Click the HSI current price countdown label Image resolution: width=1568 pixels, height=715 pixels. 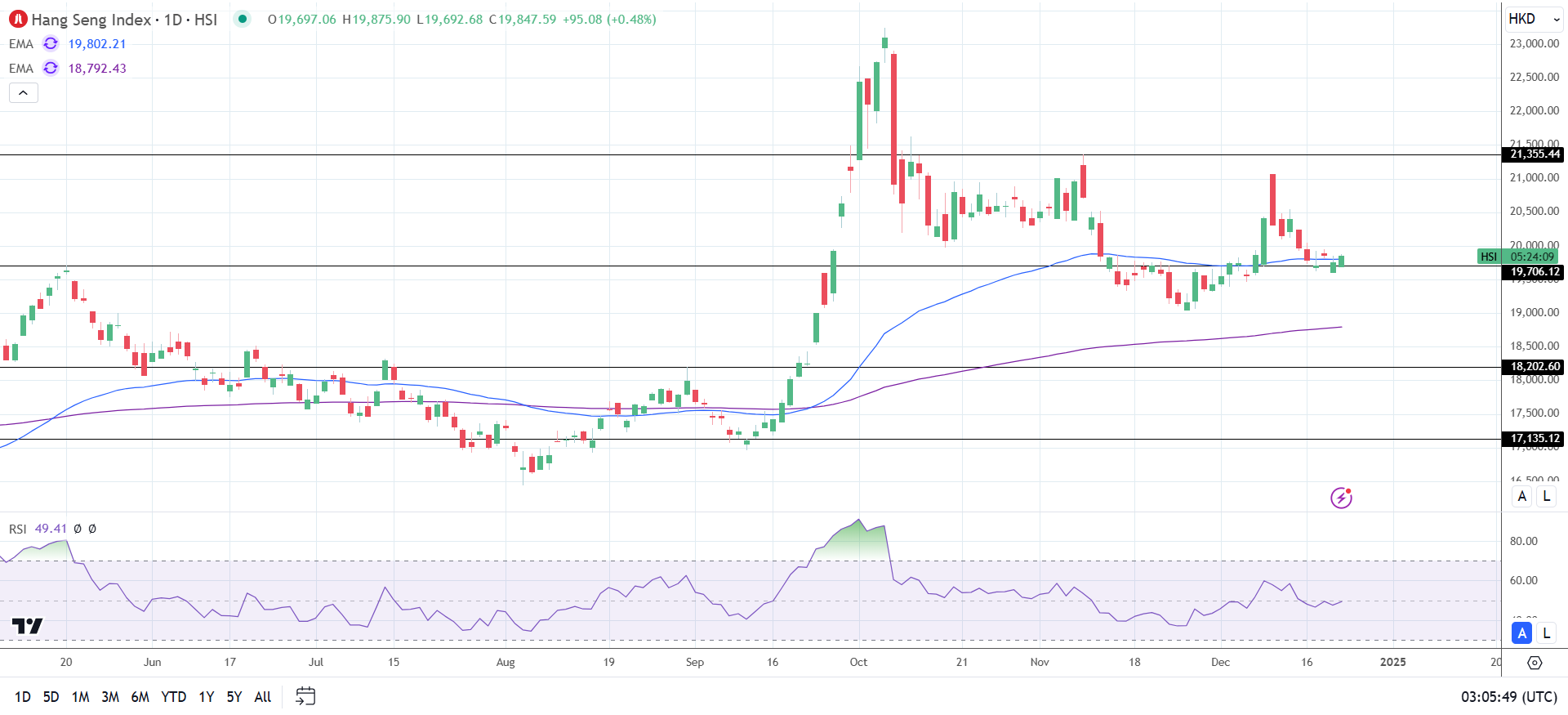(1518, 257)
